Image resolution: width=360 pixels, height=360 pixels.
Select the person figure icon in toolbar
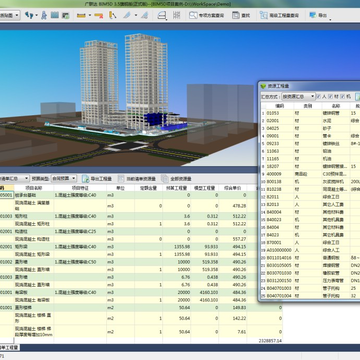44,15
